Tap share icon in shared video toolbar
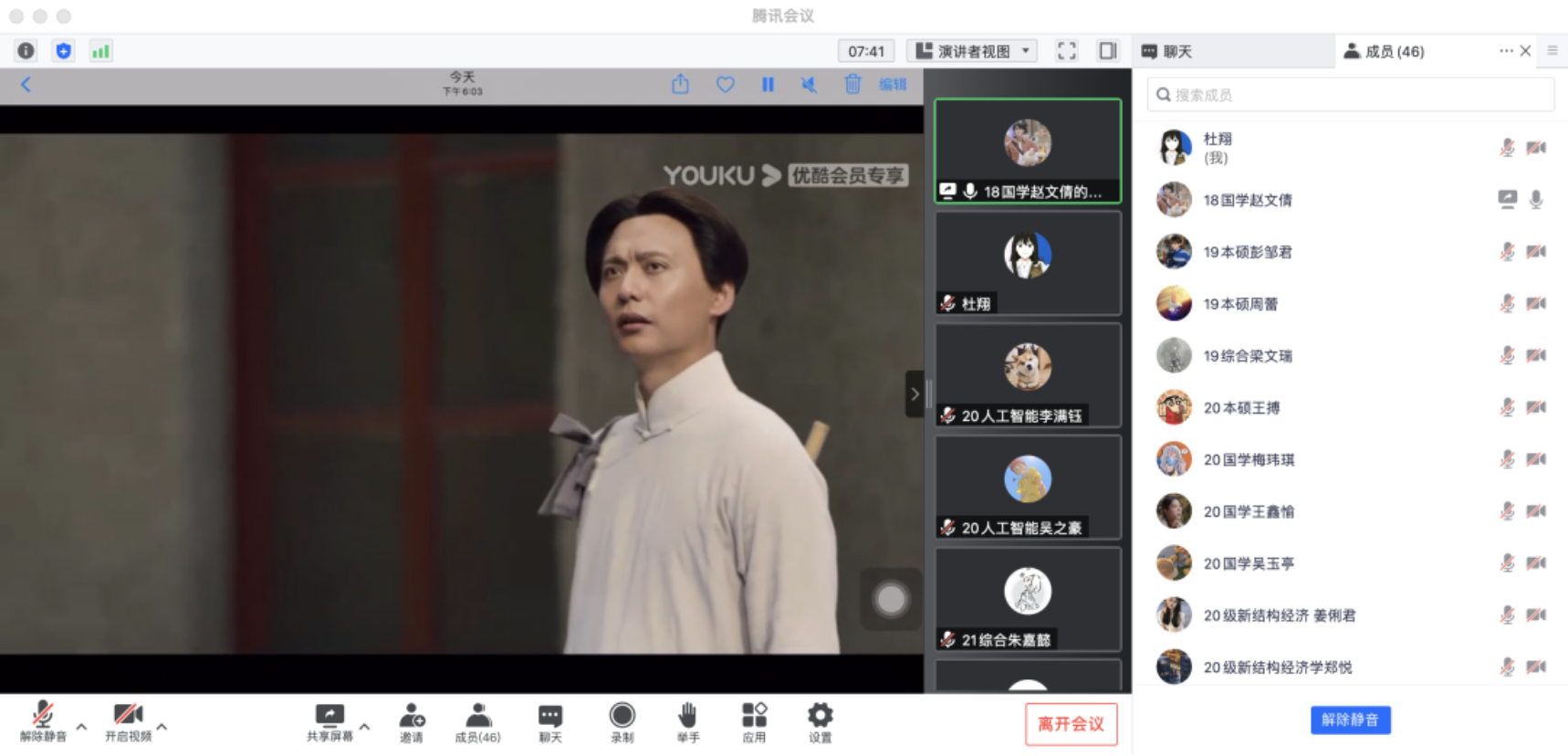 tap(680, 85)
